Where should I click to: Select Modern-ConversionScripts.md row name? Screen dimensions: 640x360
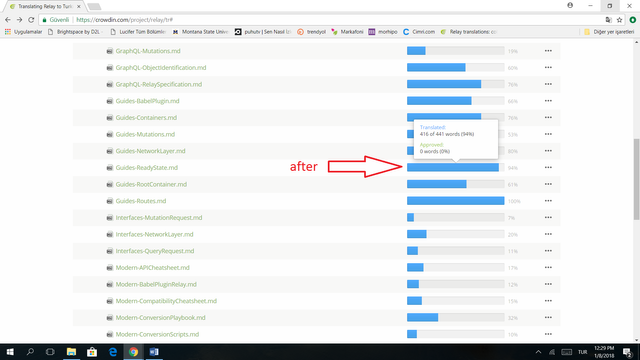coord(157,334)
